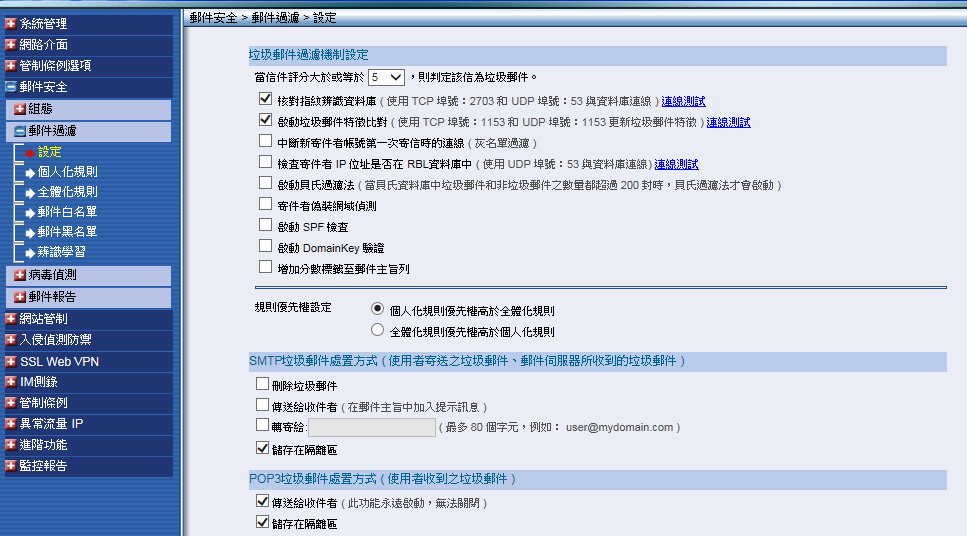Click the plus icon beside 網站管制
The width and height of the screenshot is (967, 536).
(11, 319)
